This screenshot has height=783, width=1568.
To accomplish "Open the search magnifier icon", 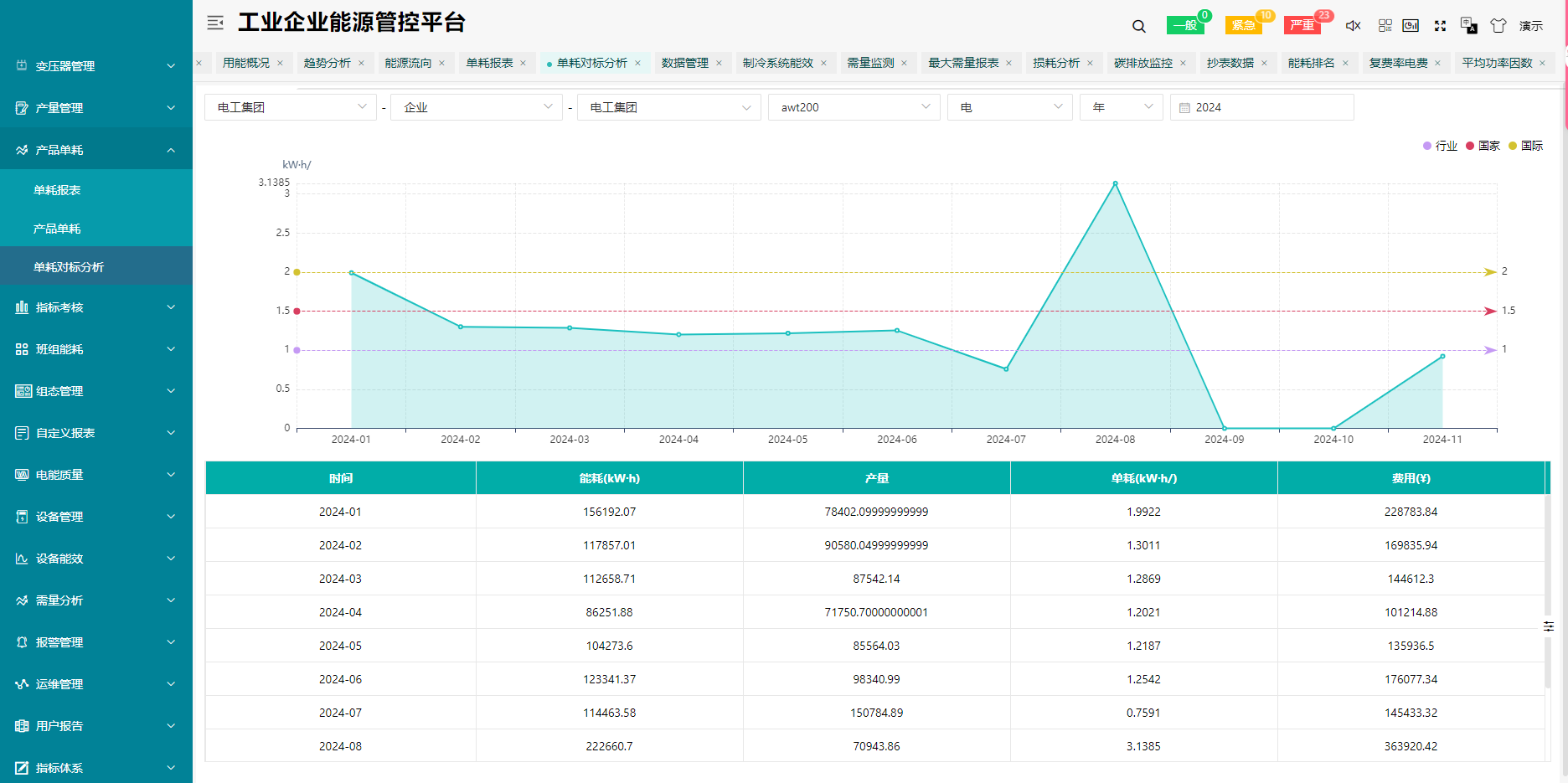I will click(x=1139, y=26).
